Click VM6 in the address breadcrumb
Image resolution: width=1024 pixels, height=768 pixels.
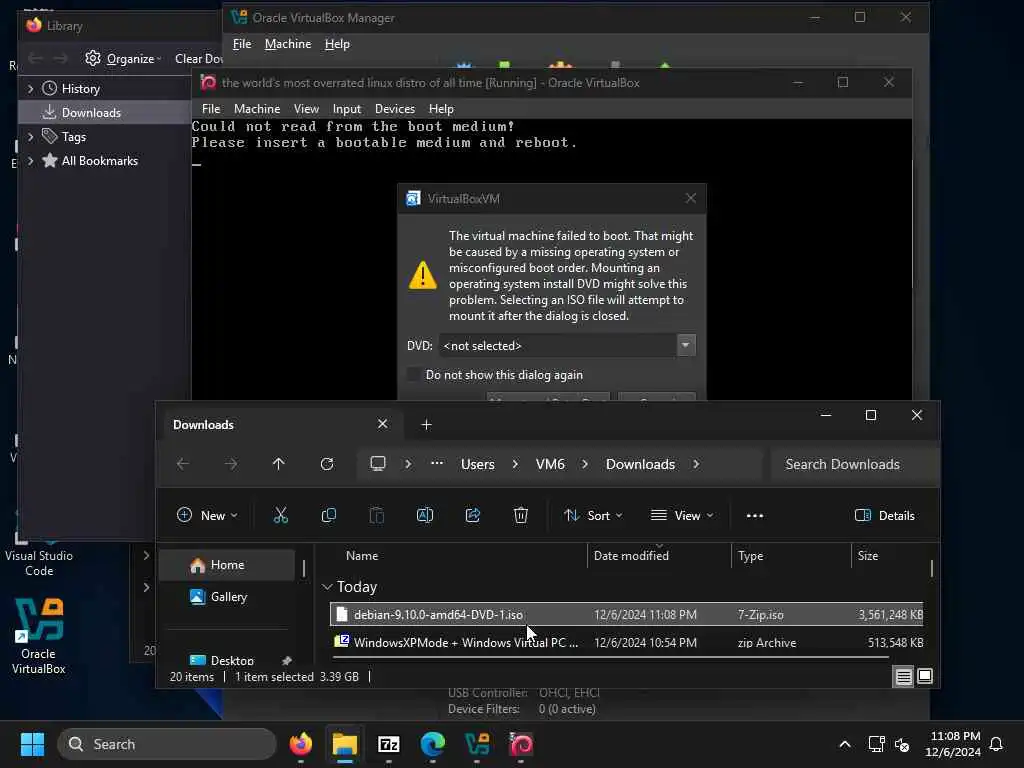coord(550,464)
